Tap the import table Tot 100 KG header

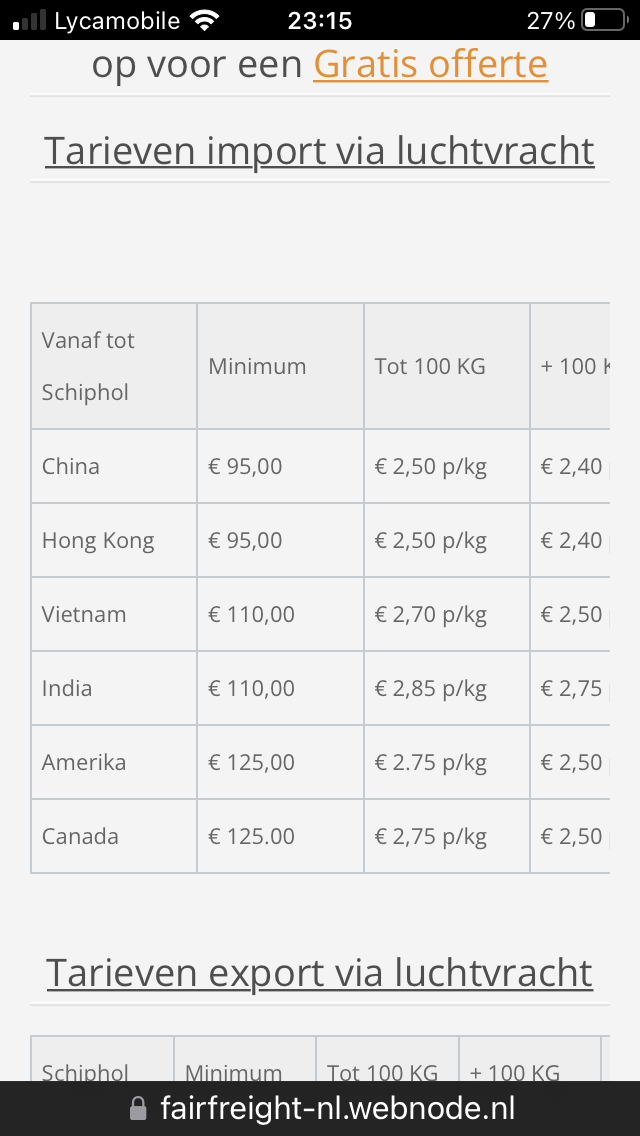(x=430, y=366)
